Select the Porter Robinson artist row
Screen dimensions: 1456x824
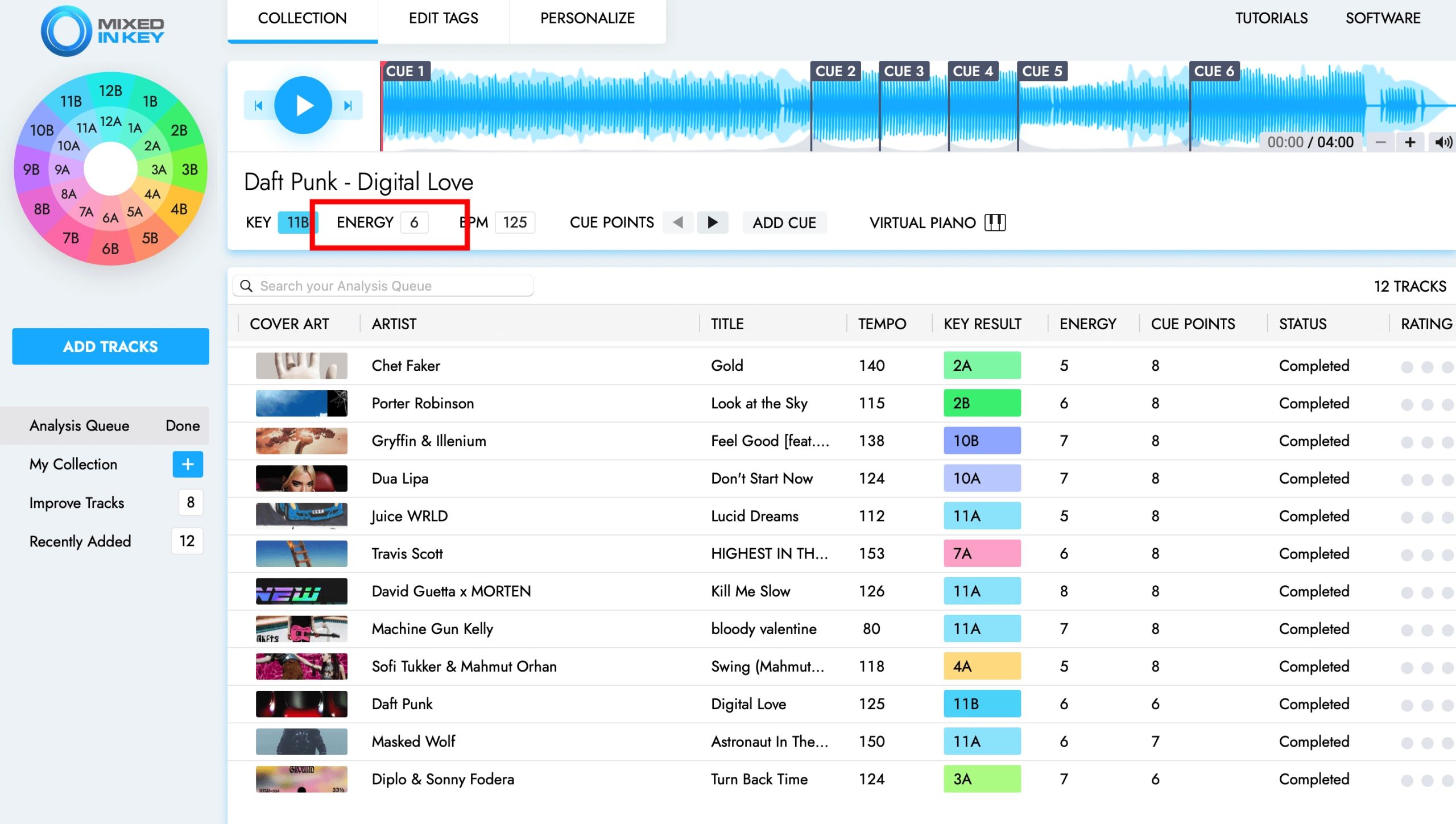point(423,403)
